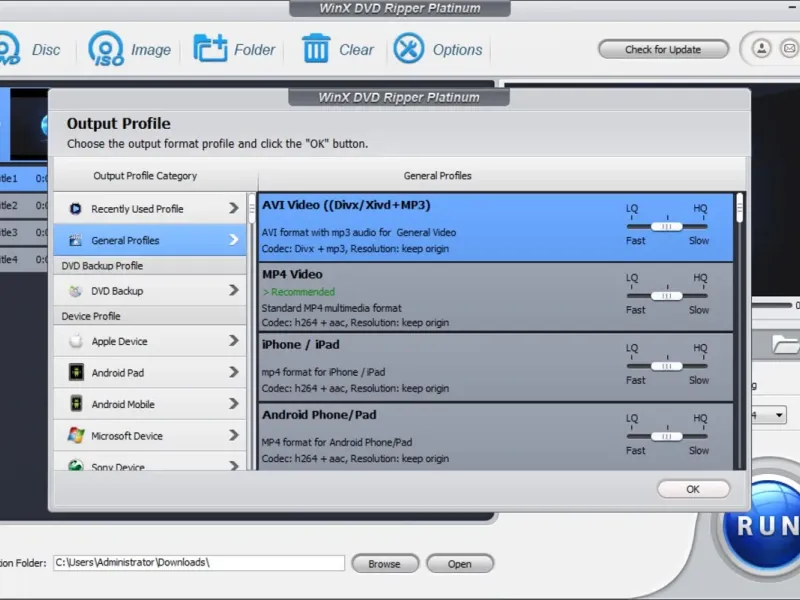Image resolution: width=800 pixels, height=600 pixels.
Task: Click the Disc toolbar label
Action: pyautogui.click(x=46, y=49)
